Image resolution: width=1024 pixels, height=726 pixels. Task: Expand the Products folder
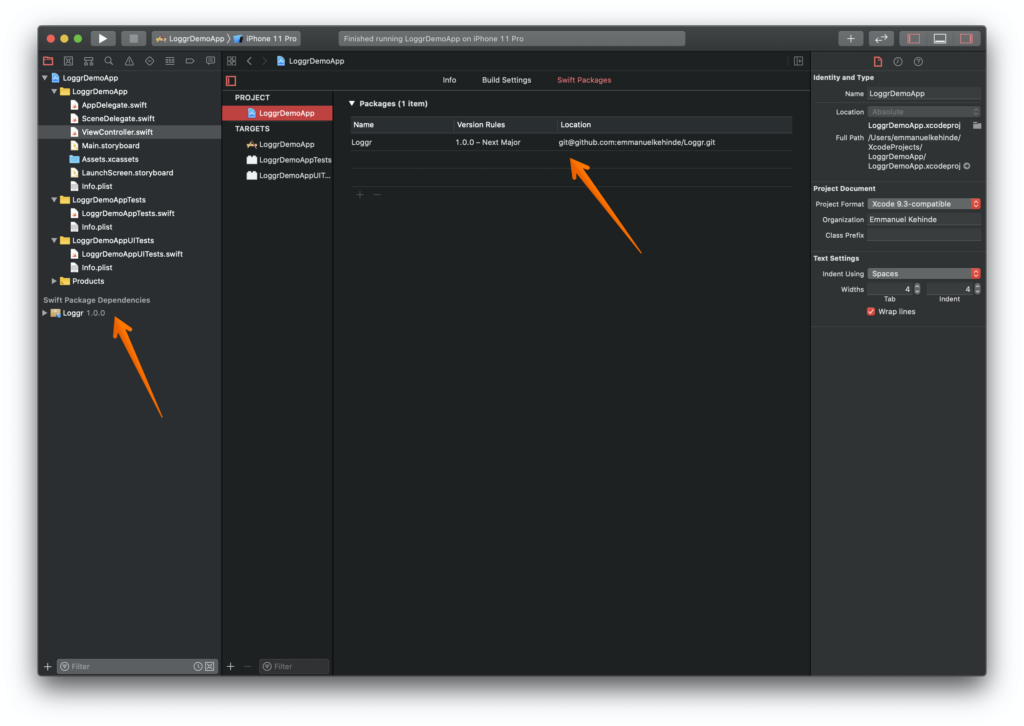(x=54, y=281)
